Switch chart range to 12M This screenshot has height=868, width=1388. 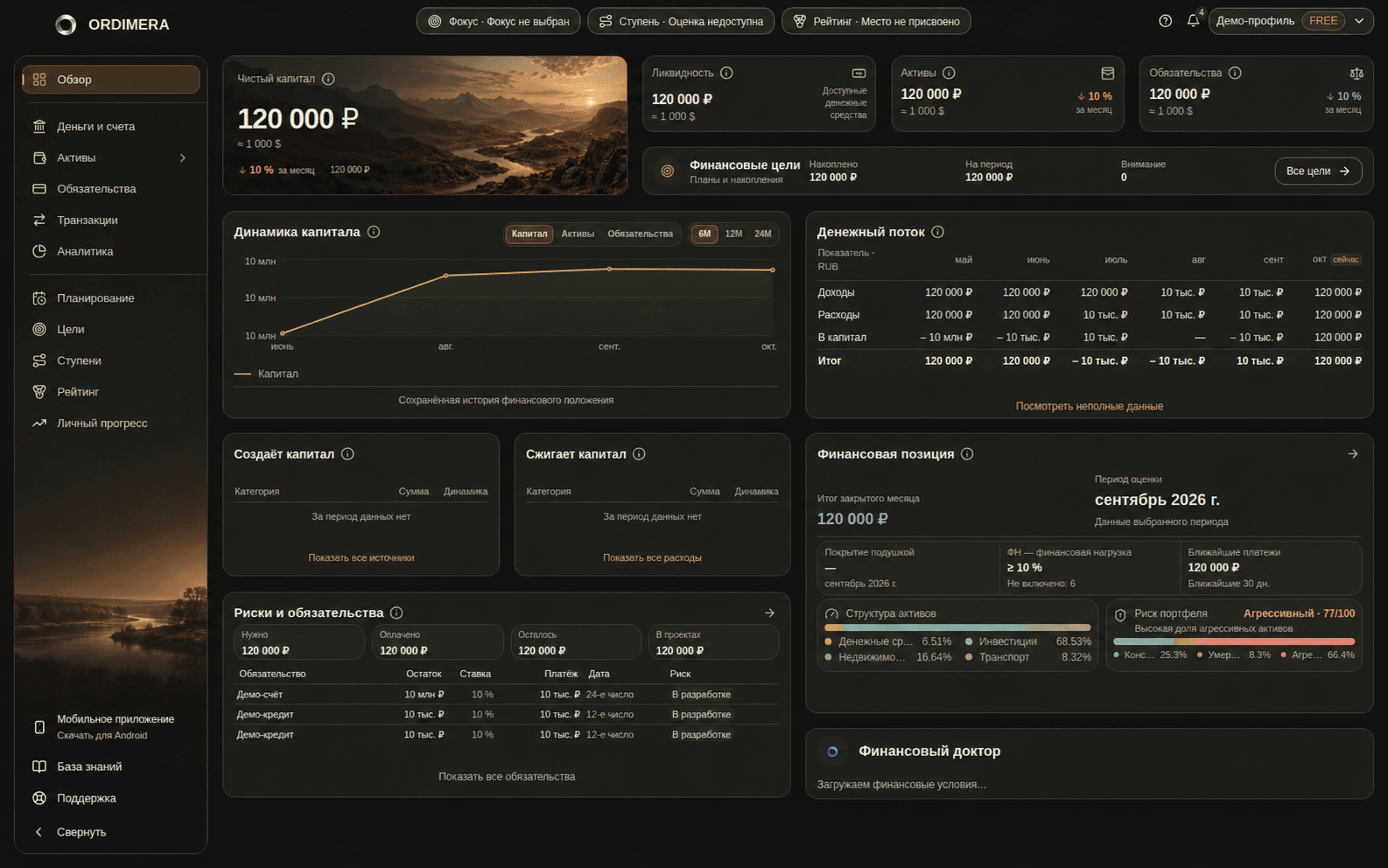click(x=733, y=234)
